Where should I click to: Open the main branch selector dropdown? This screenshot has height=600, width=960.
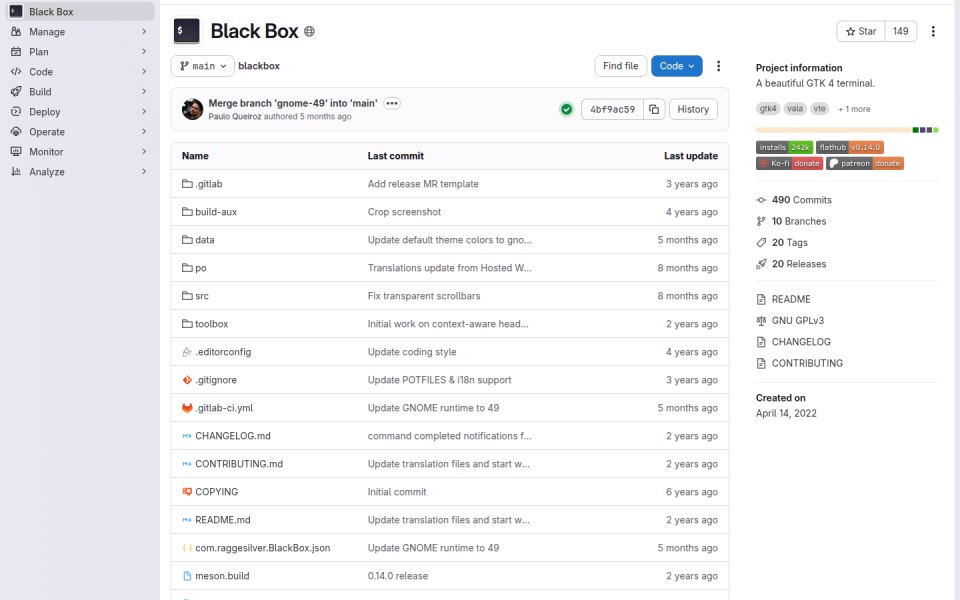click(x=203, y=66)
